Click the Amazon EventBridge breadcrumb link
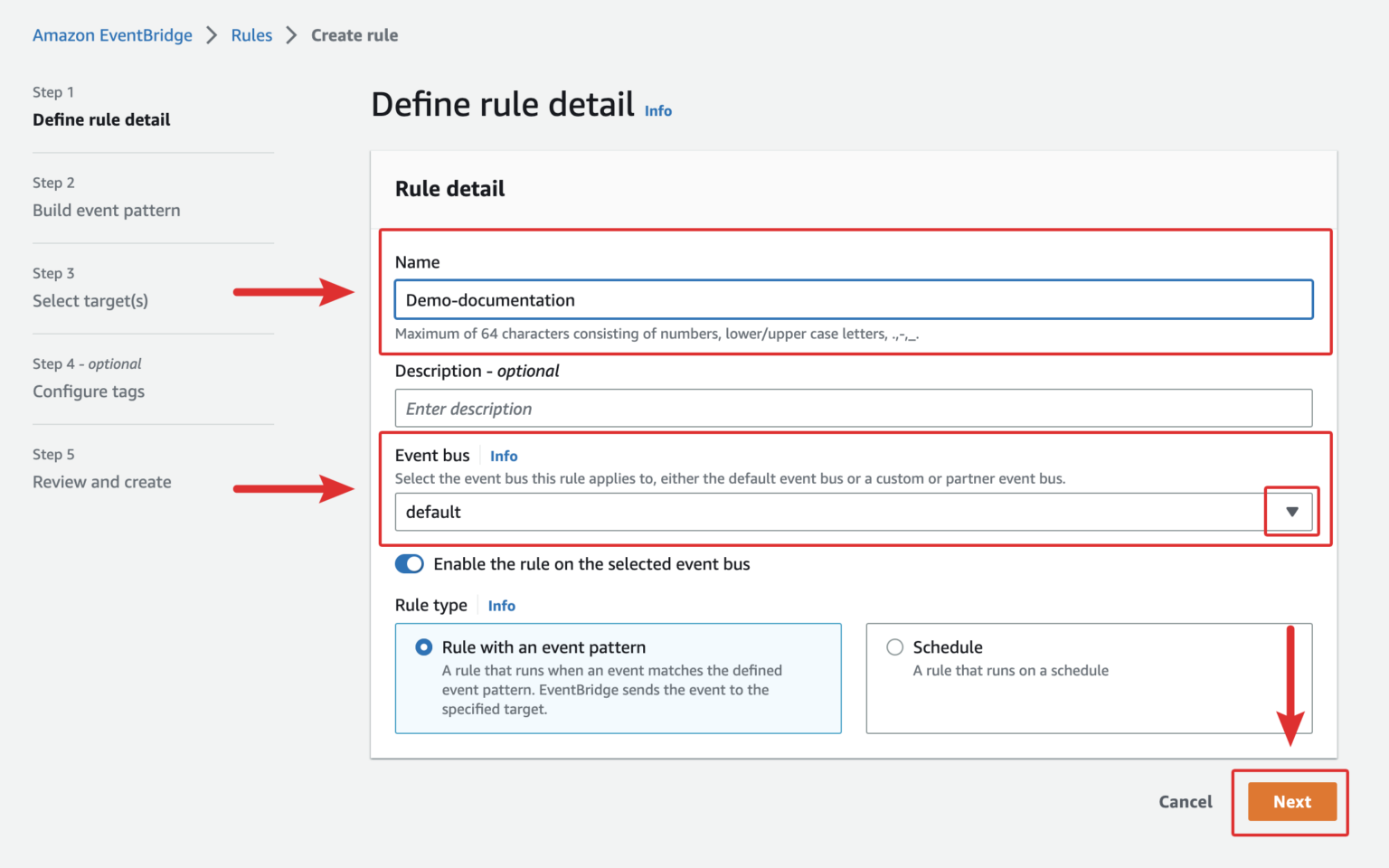 112,34
